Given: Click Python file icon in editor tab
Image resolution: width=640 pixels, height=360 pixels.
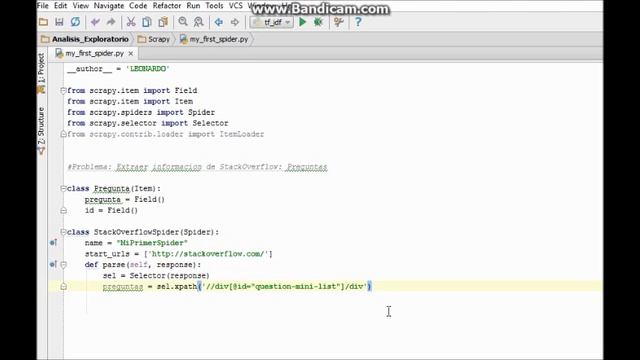Looking at the screenshot, I should 60,53.
